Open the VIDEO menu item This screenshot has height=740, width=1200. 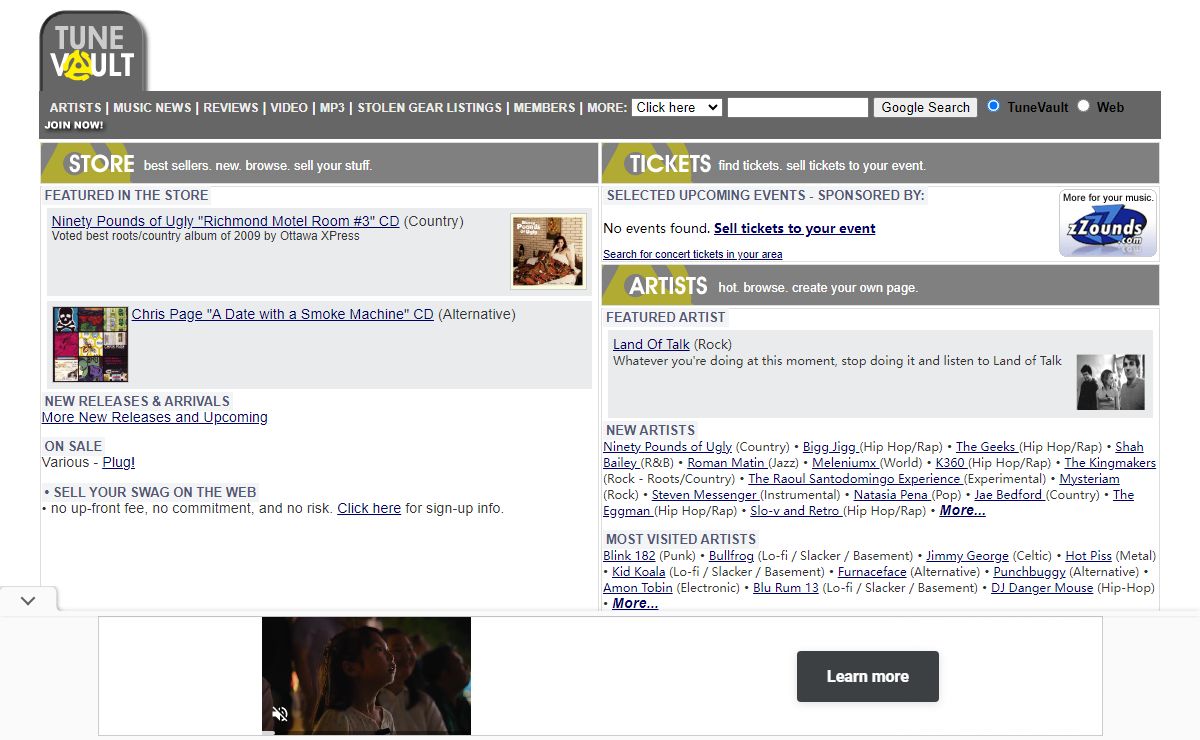point(289,108)
